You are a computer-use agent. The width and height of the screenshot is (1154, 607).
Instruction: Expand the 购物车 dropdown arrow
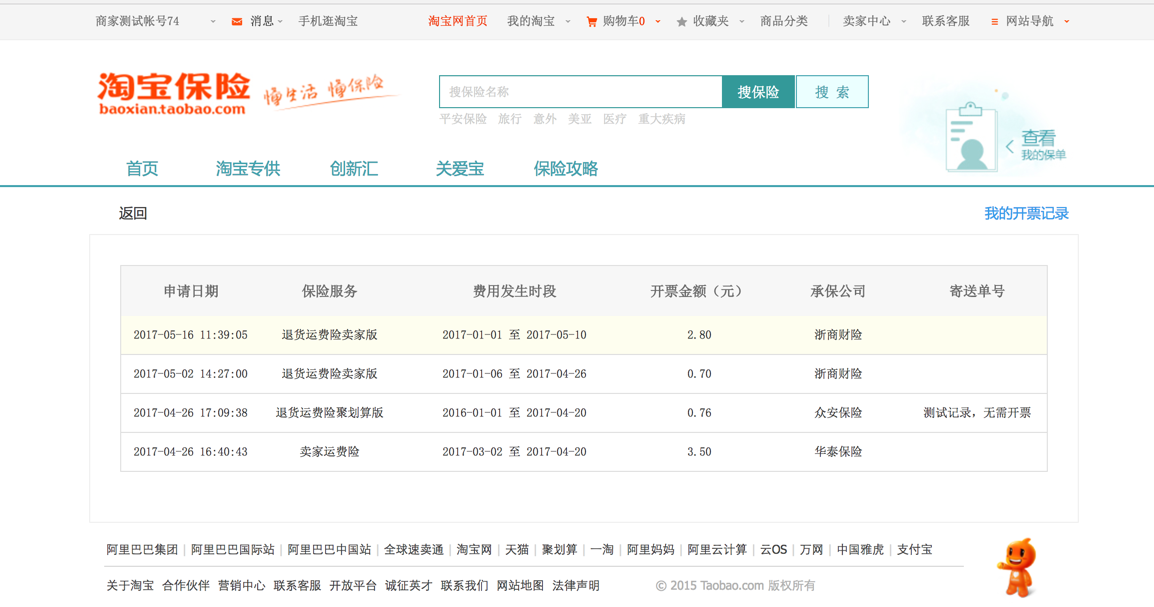[658, 21]
